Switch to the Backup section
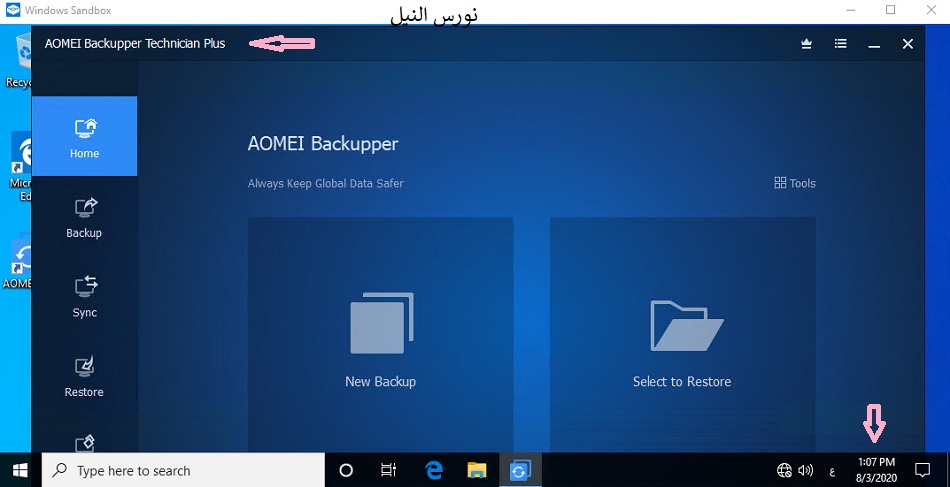The image size is (950, 487). click(x=84, y=216)
